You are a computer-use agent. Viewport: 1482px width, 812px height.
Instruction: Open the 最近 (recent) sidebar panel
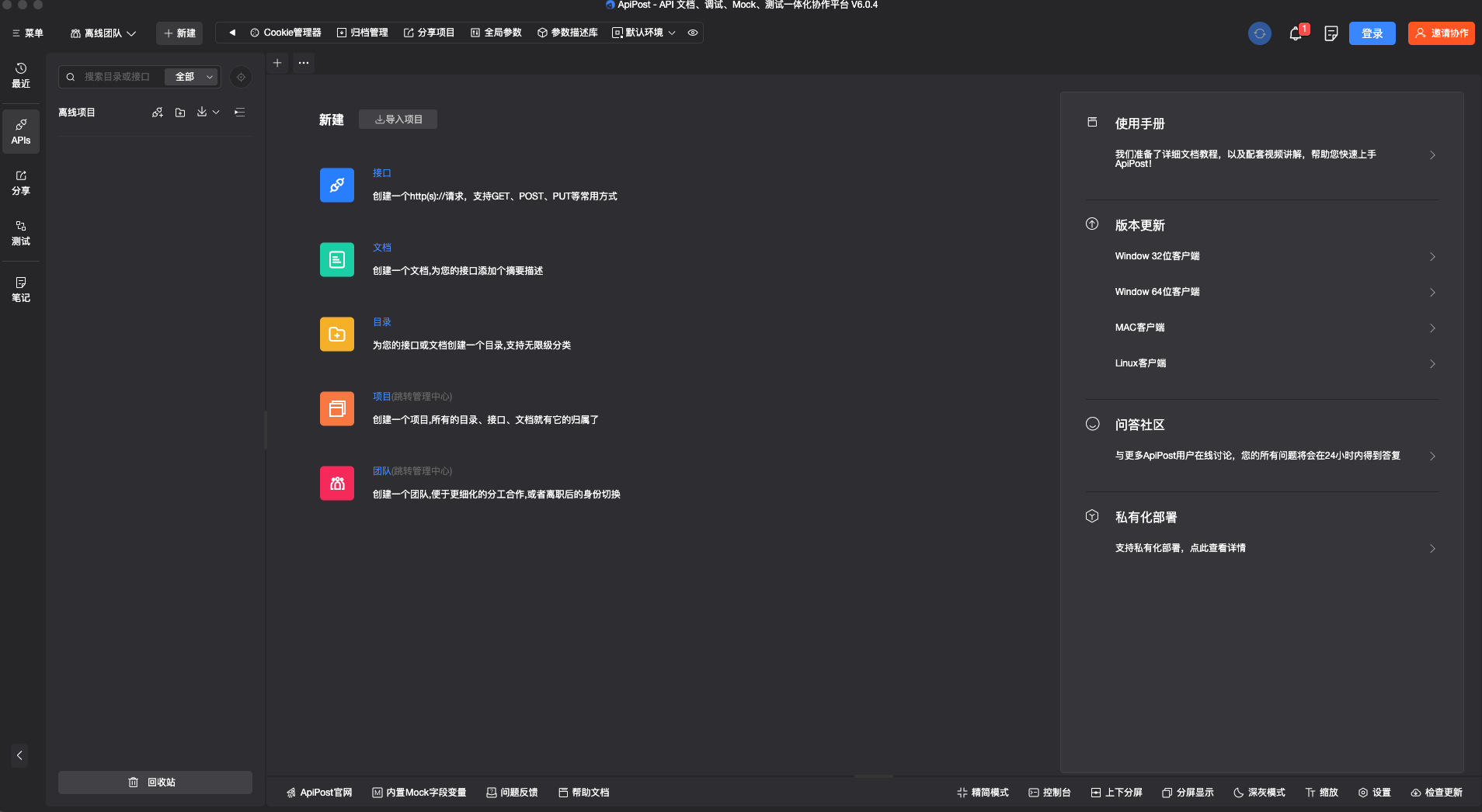coord(21,75)
